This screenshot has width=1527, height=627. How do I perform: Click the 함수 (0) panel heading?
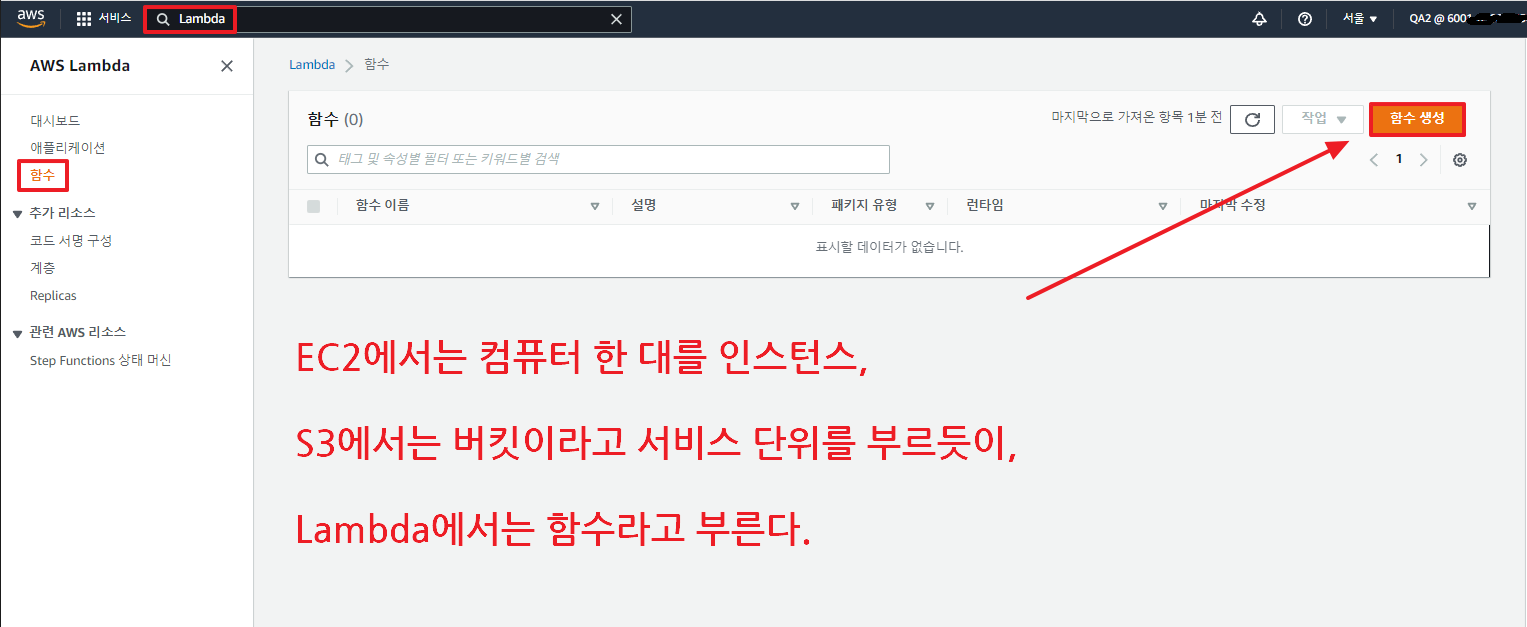[x=335, y=119]
